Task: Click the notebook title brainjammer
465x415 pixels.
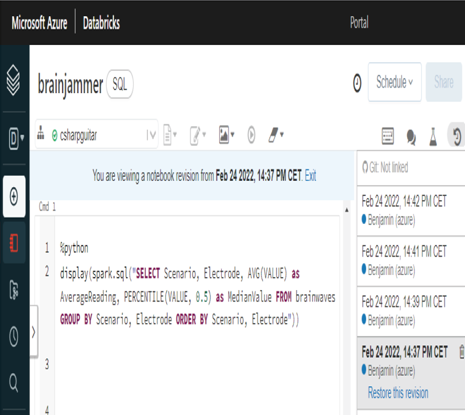Action: [x=70, y=85]
